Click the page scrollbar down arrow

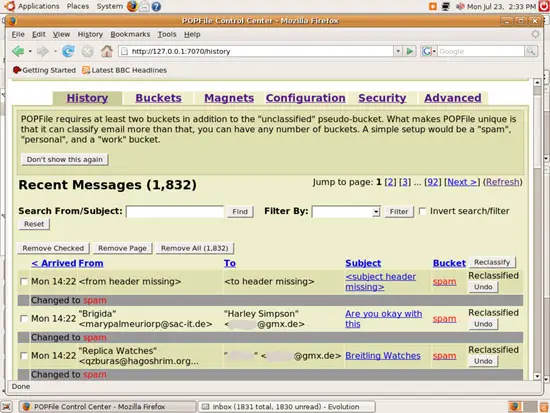537,377
